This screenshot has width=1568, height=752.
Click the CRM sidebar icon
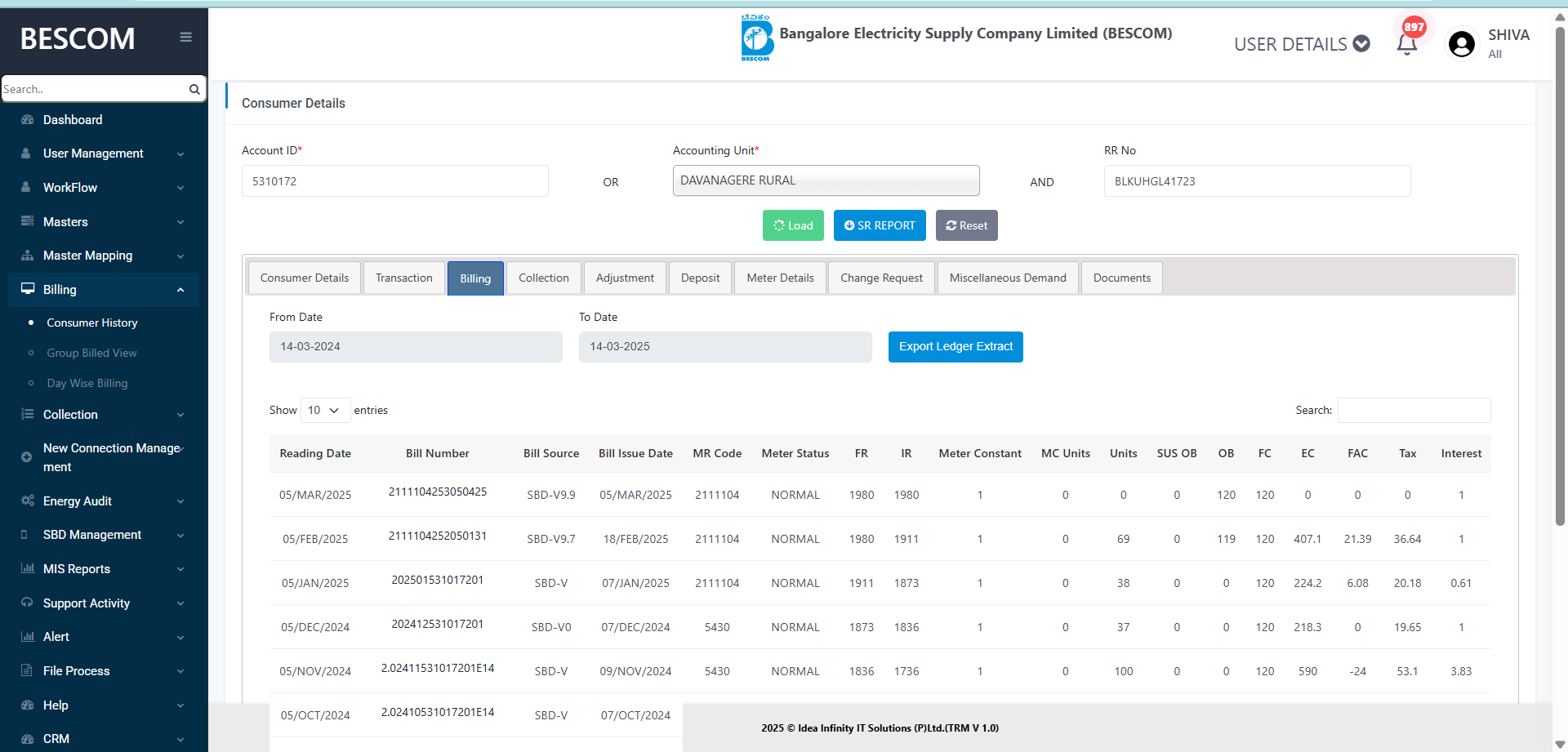[x=27, y=738]
